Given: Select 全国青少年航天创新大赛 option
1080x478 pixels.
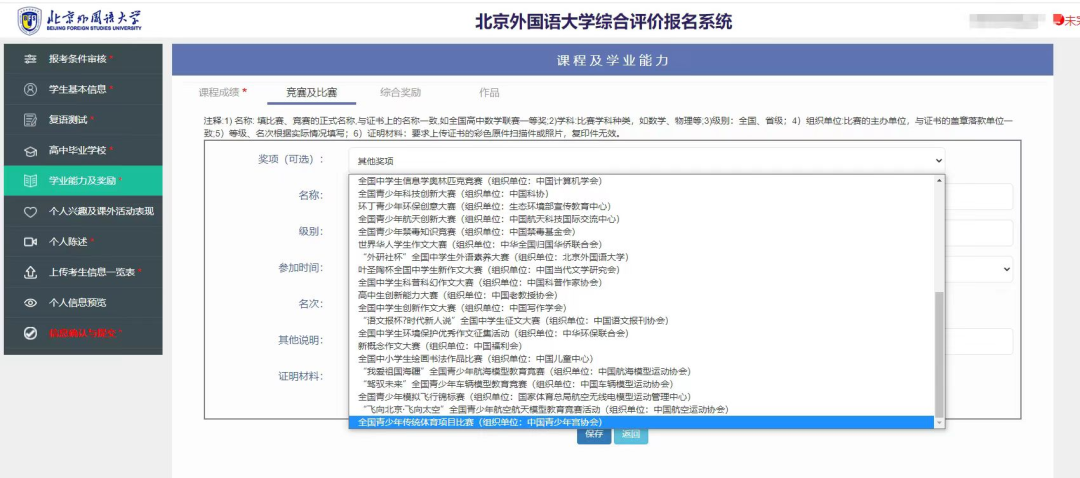Looking at the screenshot, I should (x=641, y=219).
